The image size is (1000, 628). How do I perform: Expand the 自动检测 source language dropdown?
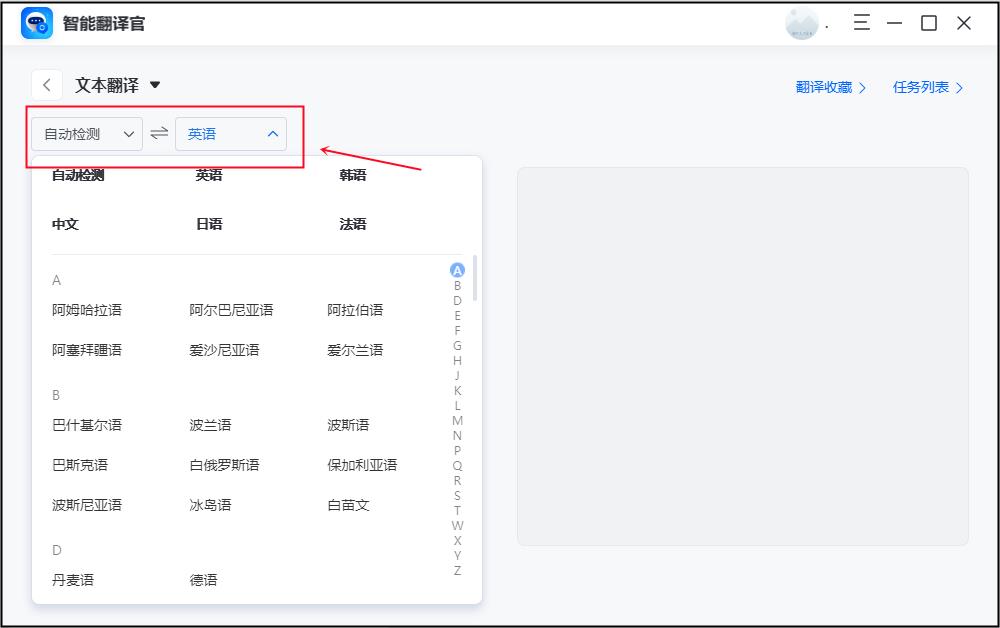point(87,134)
